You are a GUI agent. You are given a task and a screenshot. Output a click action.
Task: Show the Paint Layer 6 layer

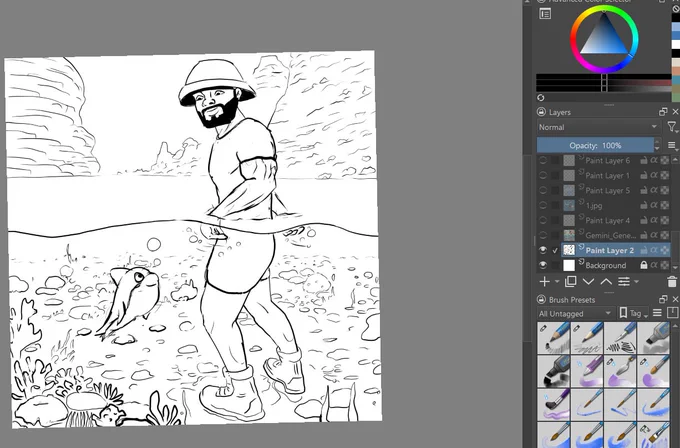[543, 160]
